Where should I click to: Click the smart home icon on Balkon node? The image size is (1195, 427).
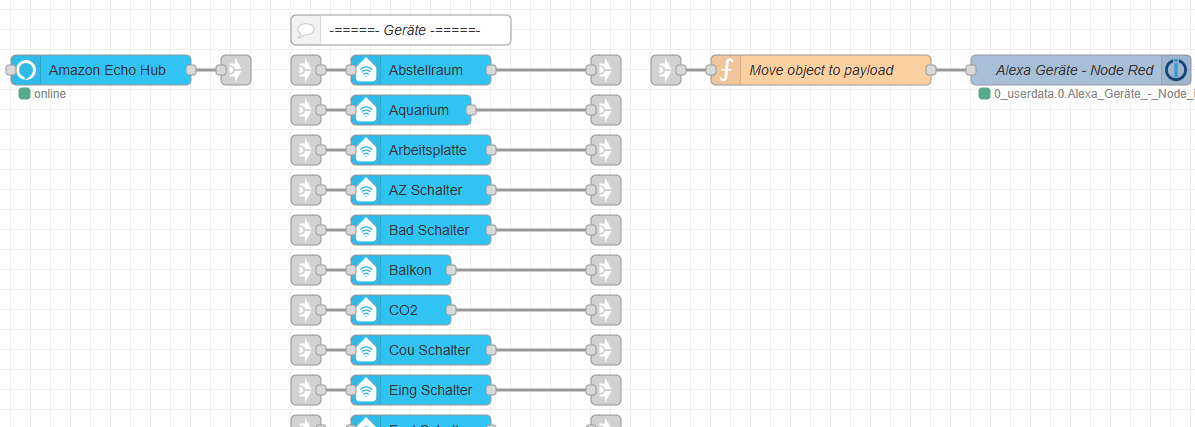366,270
